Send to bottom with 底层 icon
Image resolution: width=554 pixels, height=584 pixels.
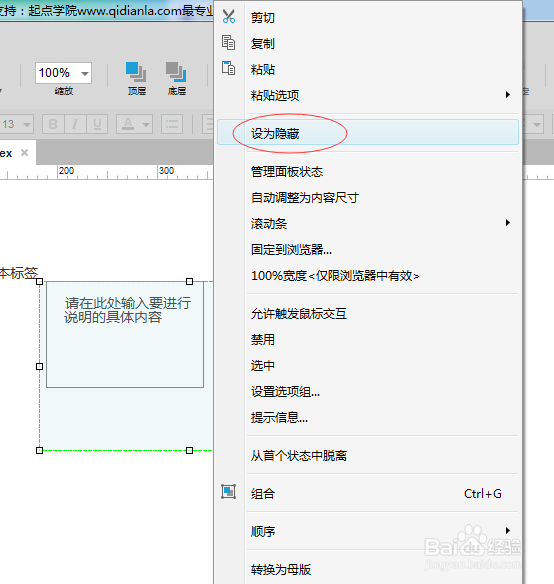click(x=176, y=72)
